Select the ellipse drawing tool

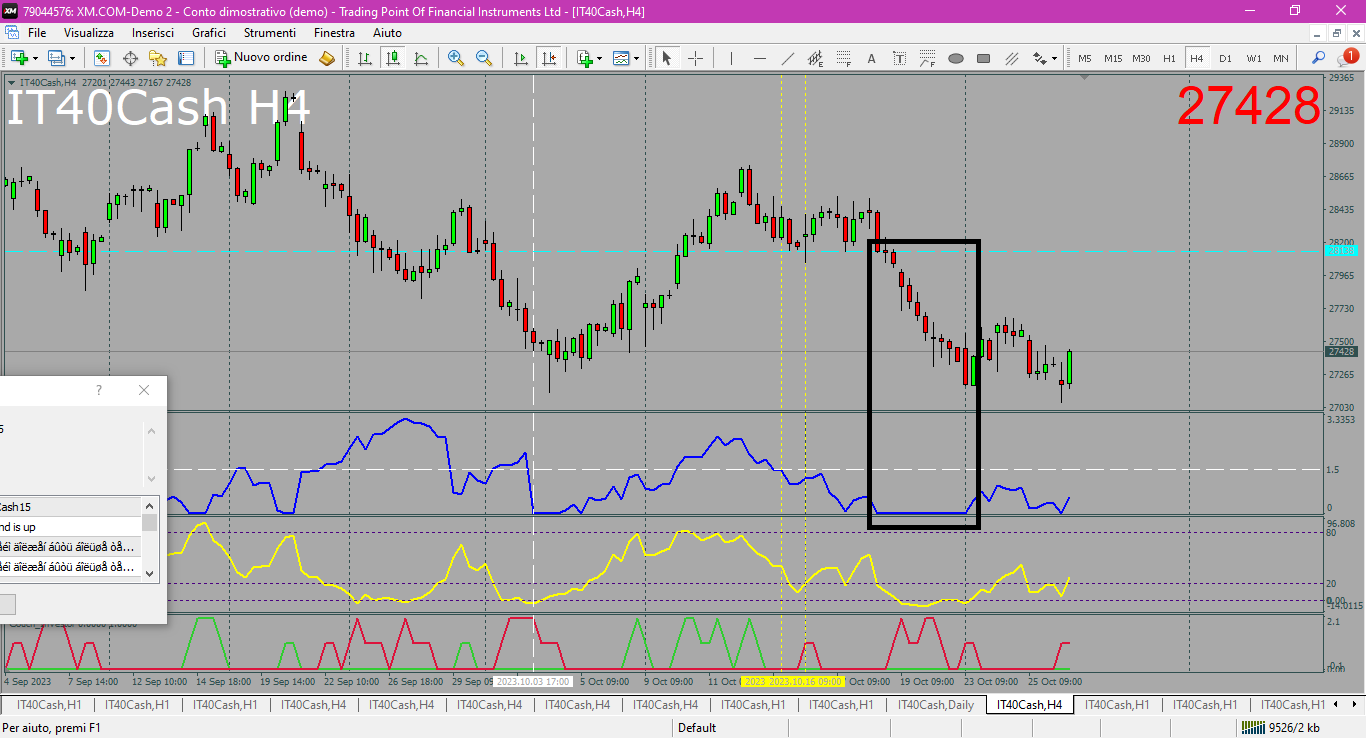[955, 58]
